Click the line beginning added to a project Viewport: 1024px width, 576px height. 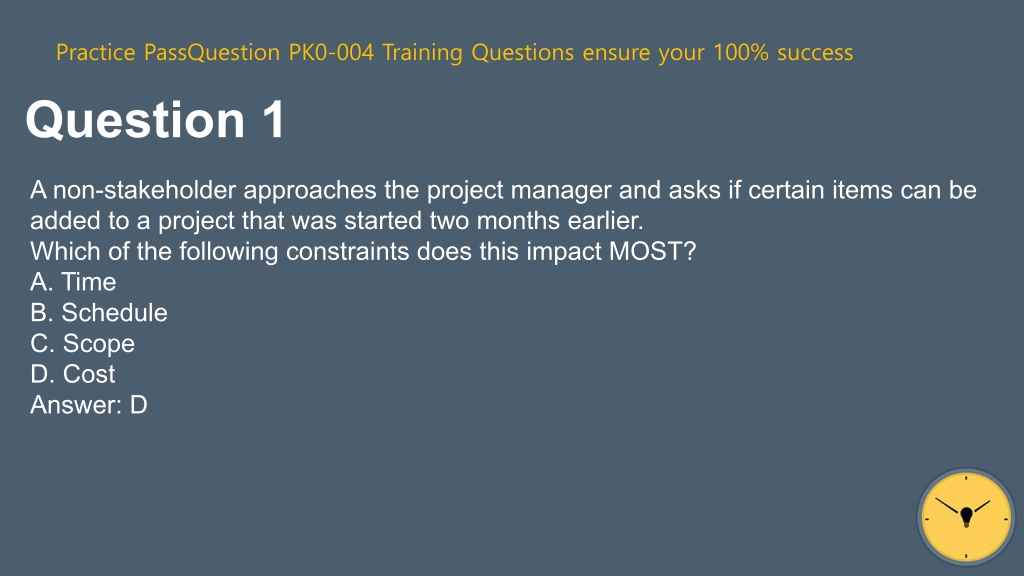(x=337, y=221)
